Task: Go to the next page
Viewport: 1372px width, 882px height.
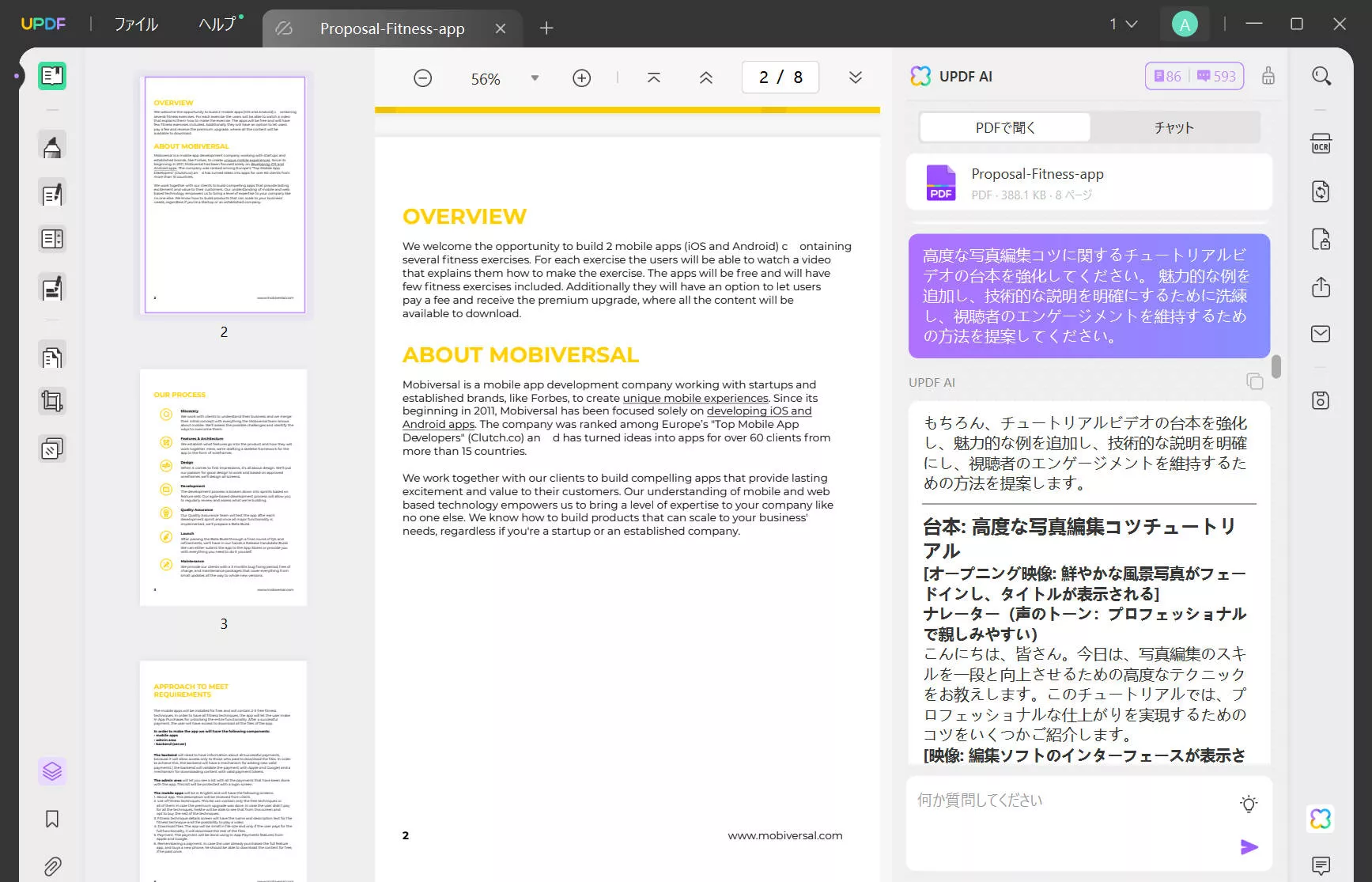Action: pos(856,78)
